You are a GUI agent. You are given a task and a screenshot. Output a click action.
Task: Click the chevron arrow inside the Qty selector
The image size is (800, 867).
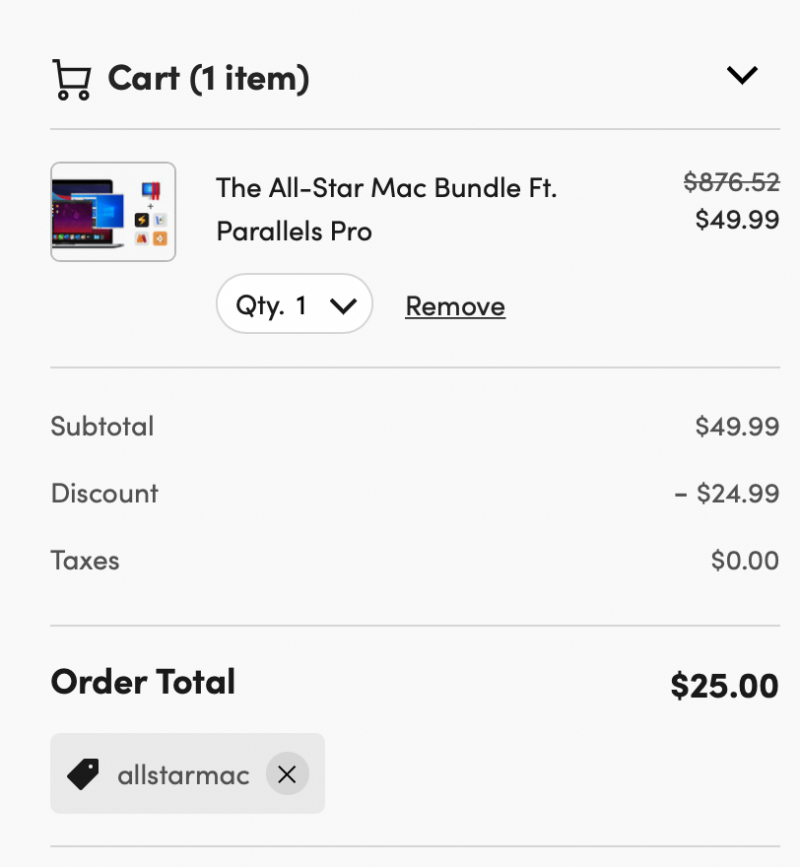343,306
